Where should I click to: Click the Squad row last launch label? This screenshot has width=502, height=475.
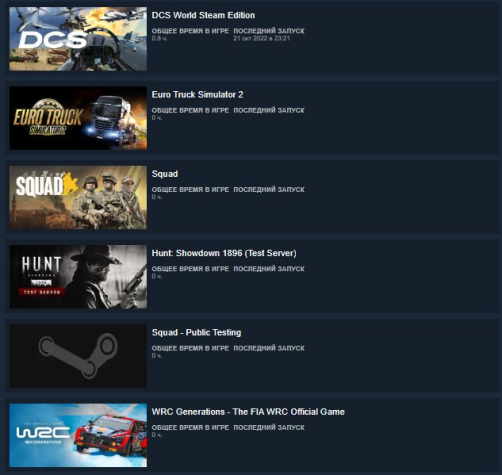point(269,190)
